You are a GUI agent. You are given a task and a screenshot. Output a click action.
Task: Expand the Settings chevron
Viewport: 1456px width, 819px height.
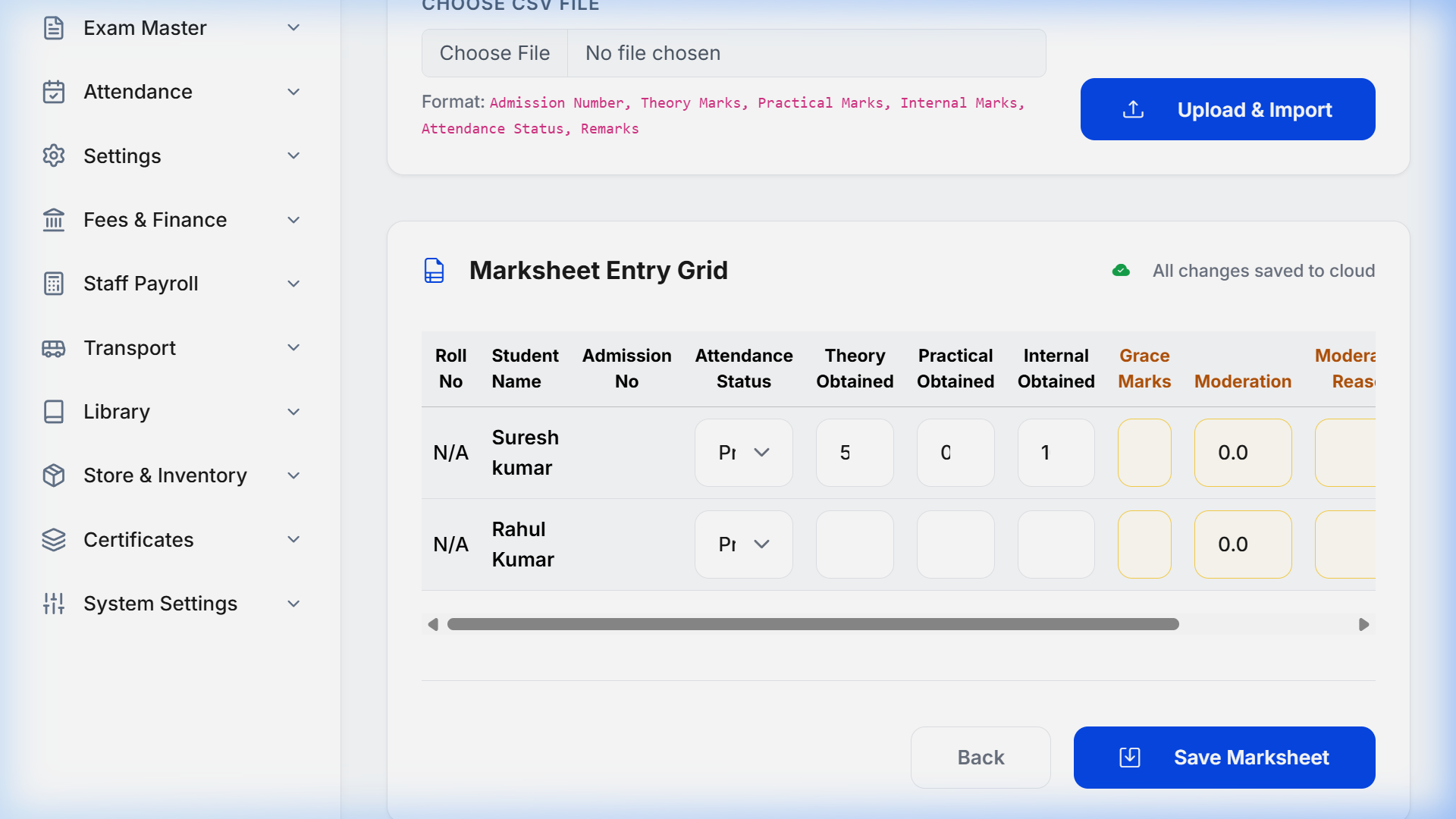pyautogui.click(x=294, y=155)
